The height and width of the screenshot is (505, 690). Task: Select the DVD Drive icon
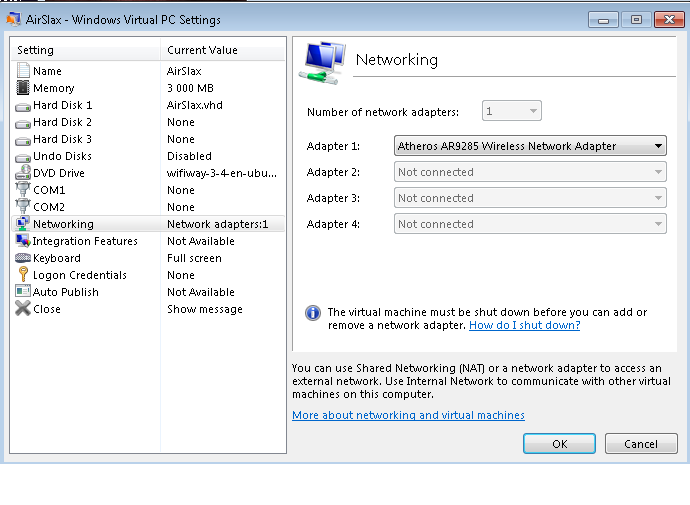pyautogui.click(x=23, y=173)
